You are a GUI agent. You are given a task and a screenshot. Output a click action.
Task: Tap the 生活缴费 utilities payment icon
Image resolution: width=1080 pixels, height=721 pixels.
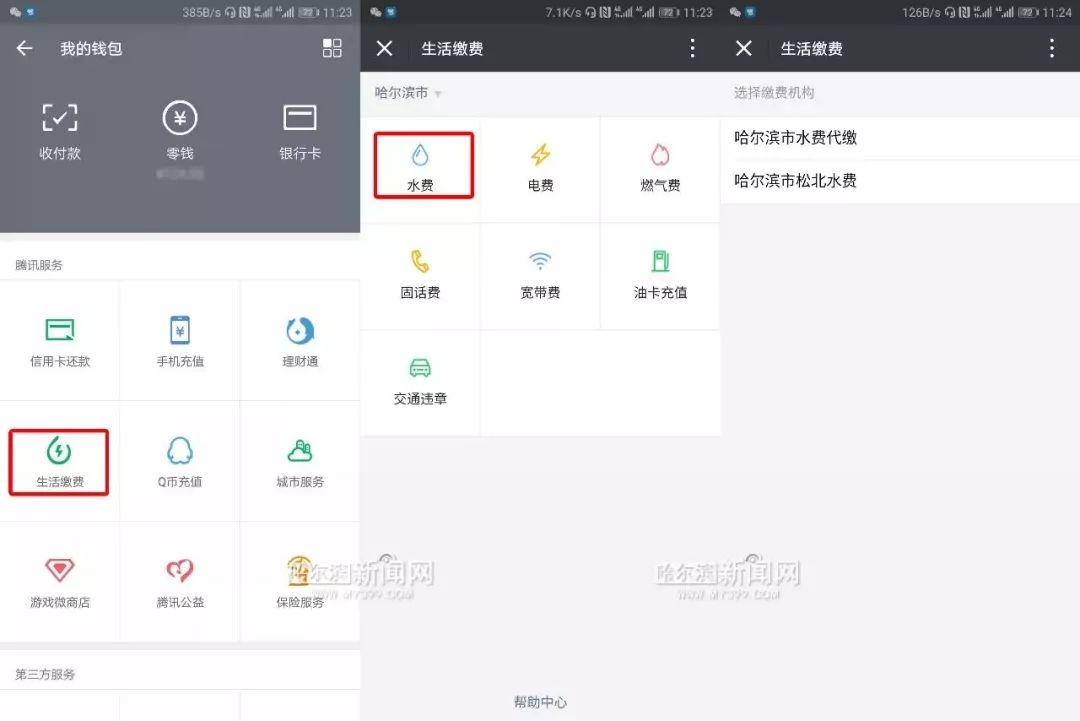pos(59,461)
